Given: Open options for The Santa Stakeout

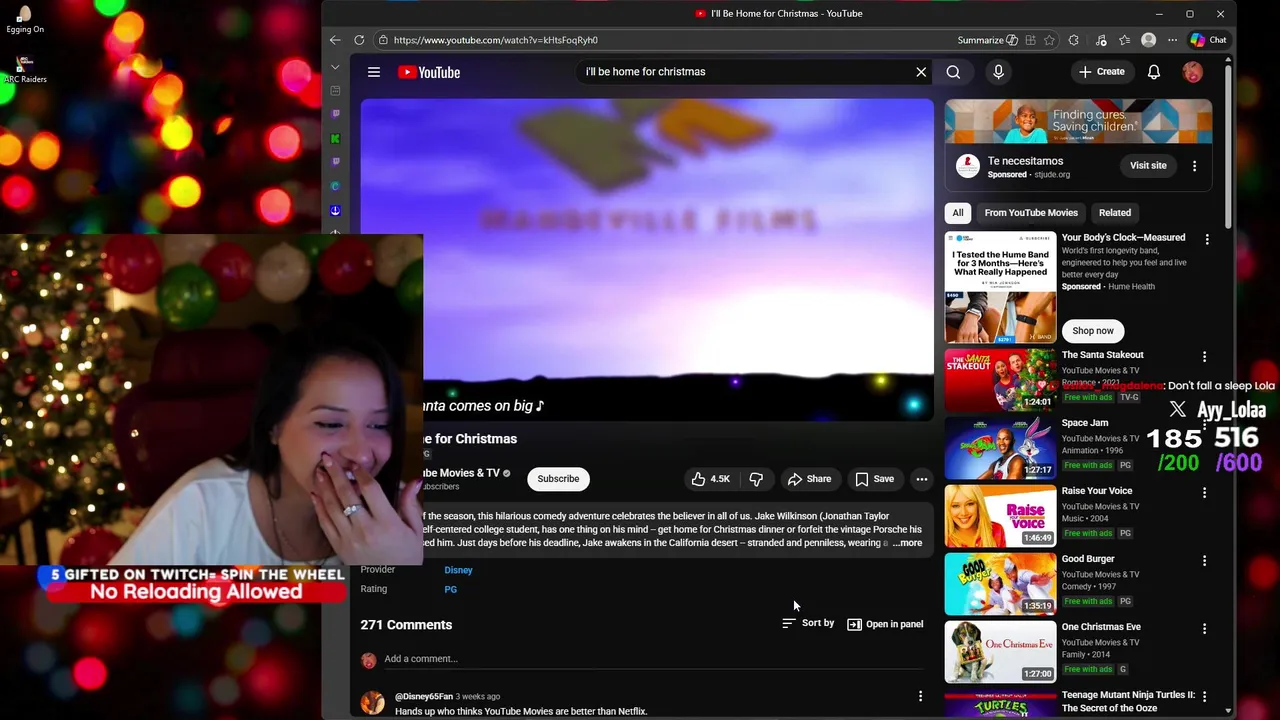Looking at the screenshot, I should click(1204, 357).
